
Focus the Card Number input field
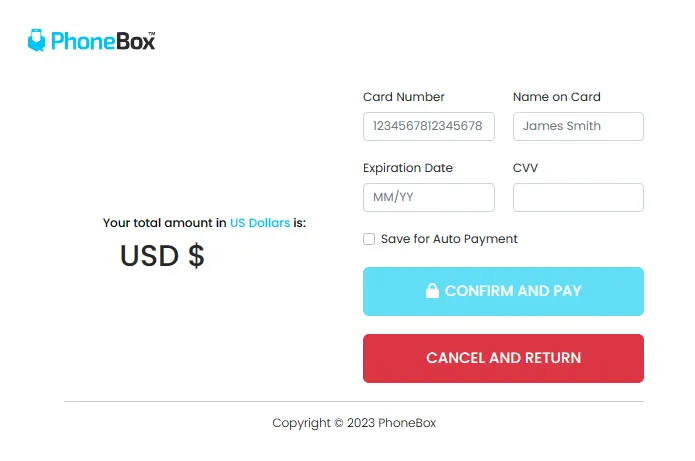pyautogui.click(x=428, y=127)
